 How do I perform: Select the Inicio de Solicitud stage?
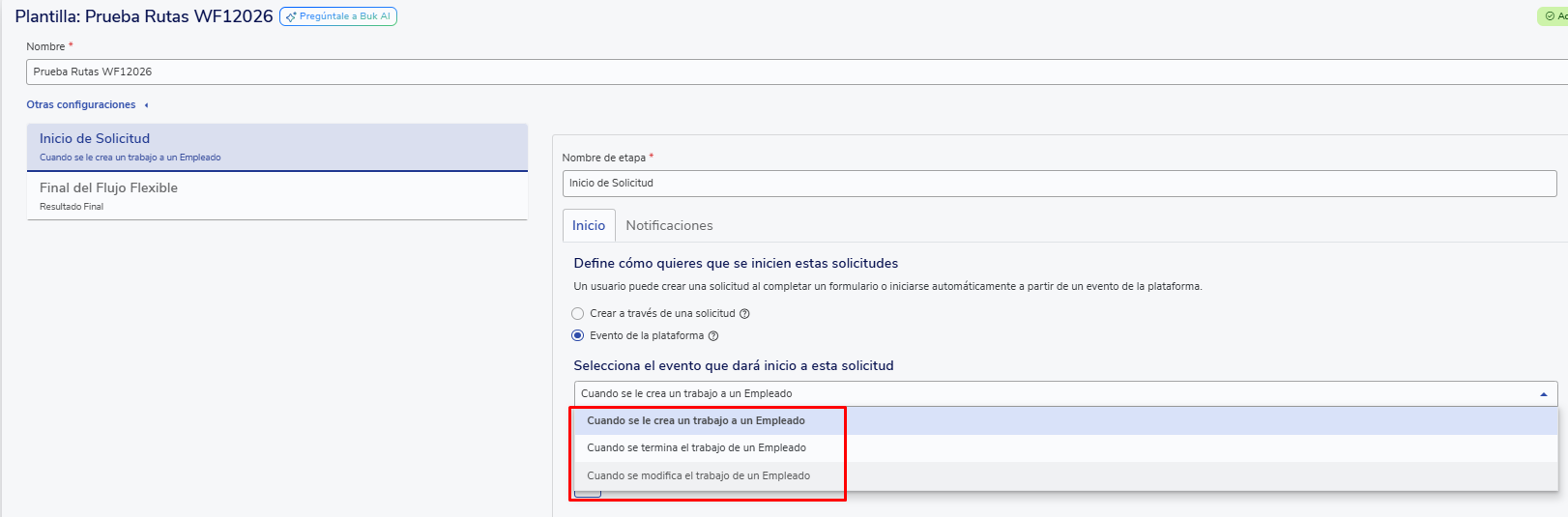coord(276,147)
